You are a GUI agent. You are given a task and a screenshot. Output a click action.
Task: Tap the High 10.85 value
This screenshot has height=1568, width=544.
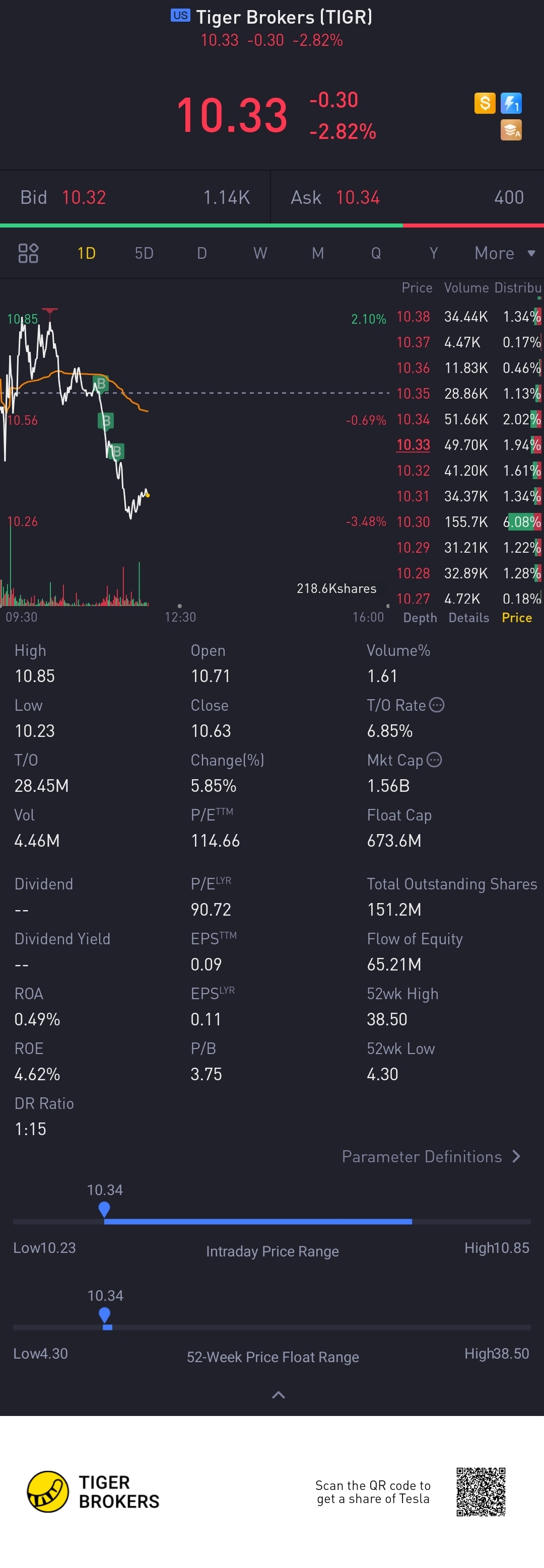[x=35, y=676]
